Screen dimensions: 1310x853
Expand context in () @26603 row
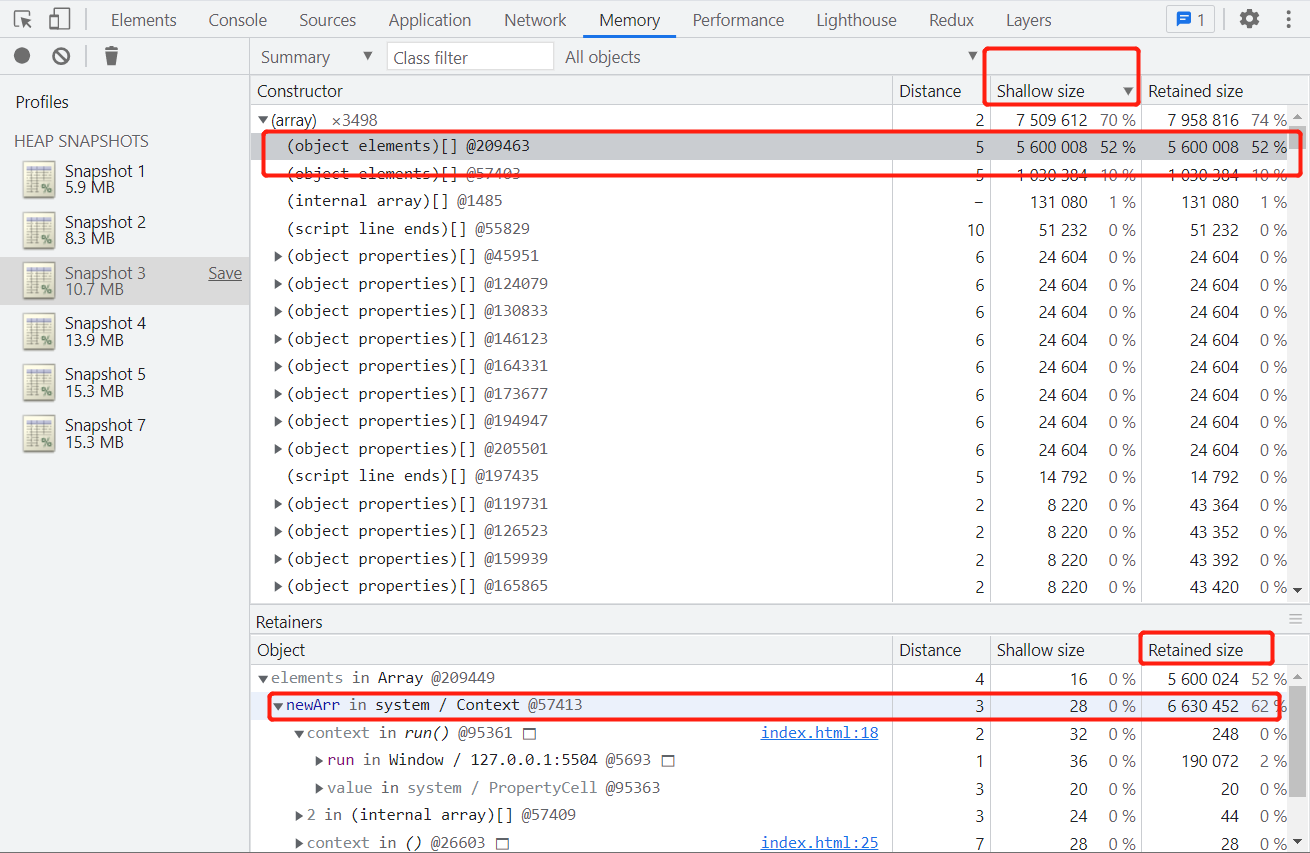pyautogui.click(x=299, y=843)
